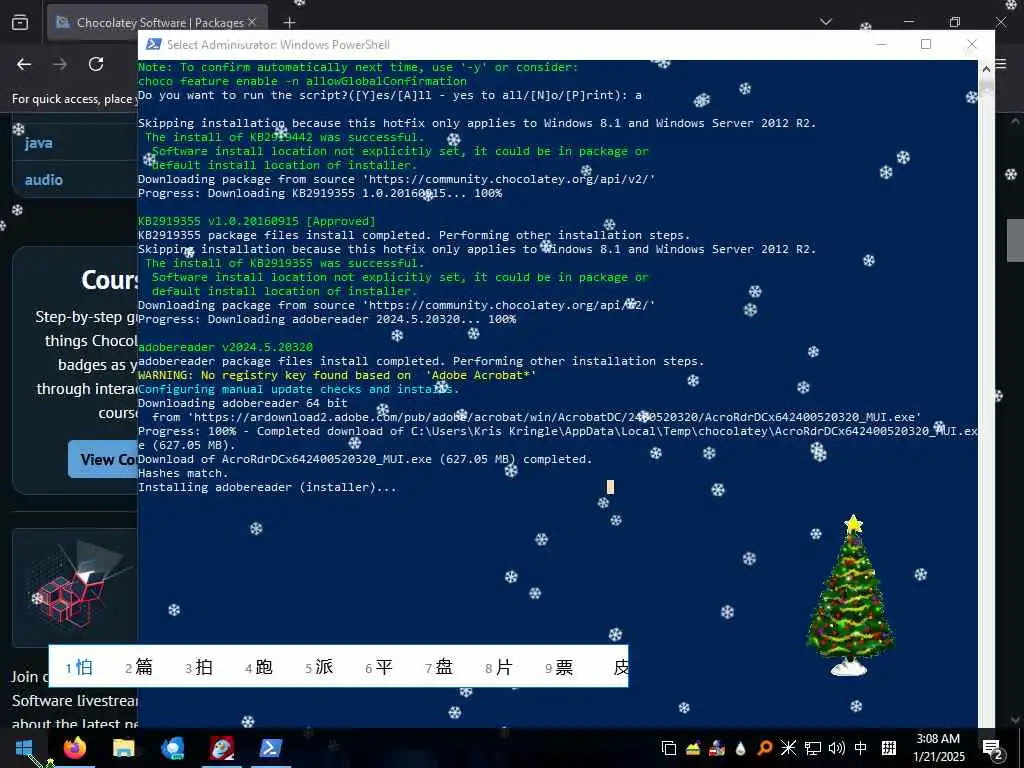The image size is (1024, 768).
Task: Open the browser hamburger menu
Action: point(1001,65)
